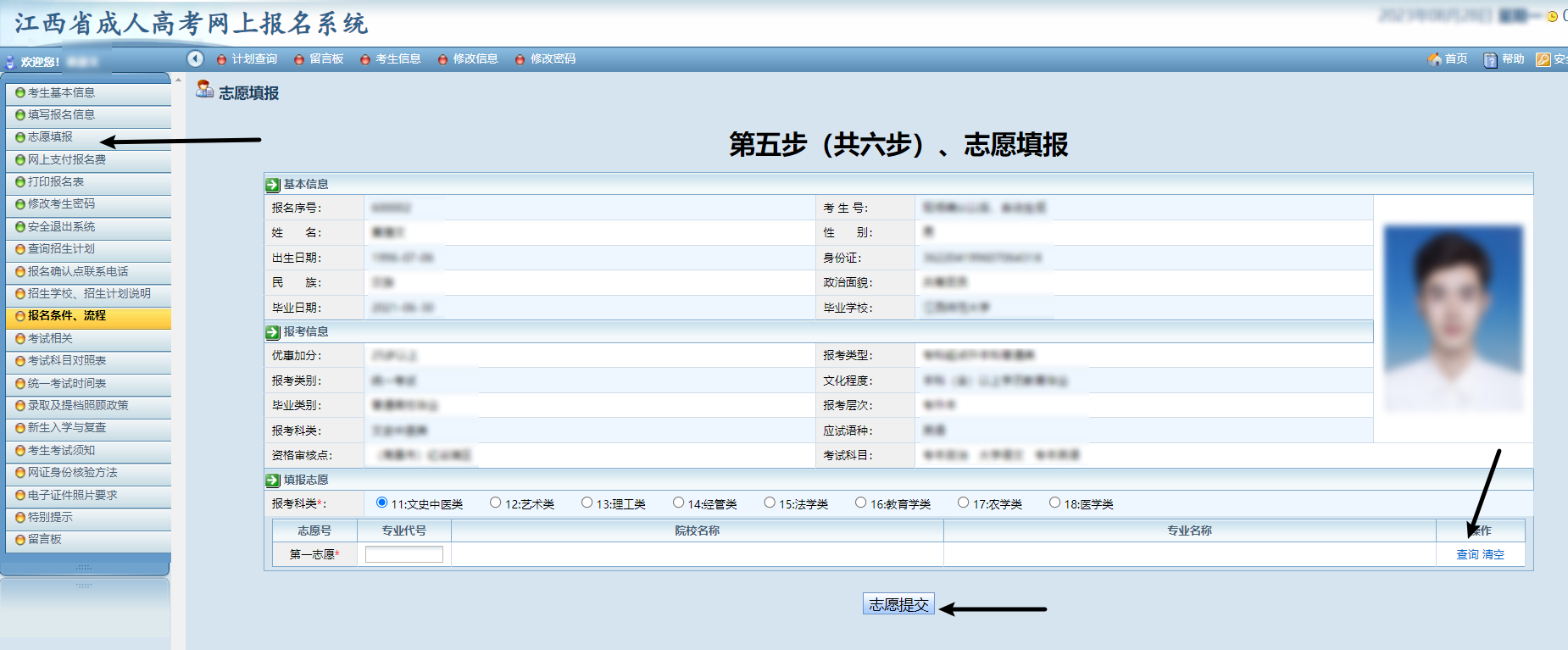The height and width of the screenshot is (650, 1568).
Task: Click the home icon labeled 首页
Action: [1435, 59]
